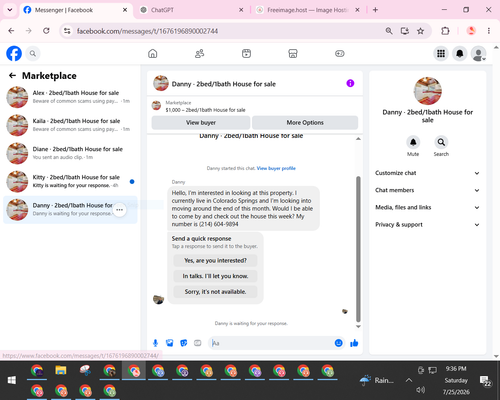Open the notification center with badge 22
500x400 pixels.
coord(485,380)
